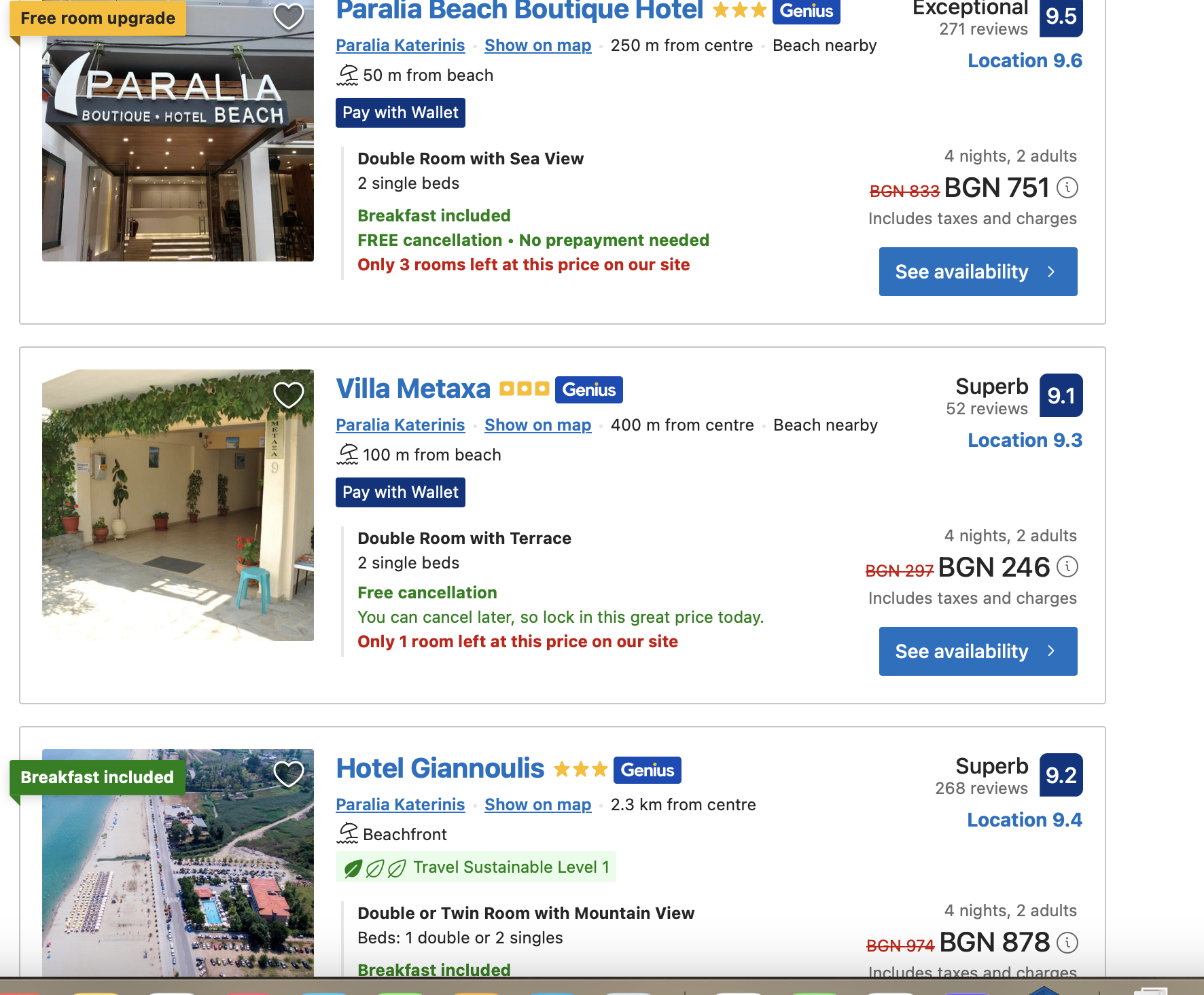The width and height of the screenshot is (1204, 995).
Task: Click the 9.1 review score badge
Action: (x=1061, y=395)
